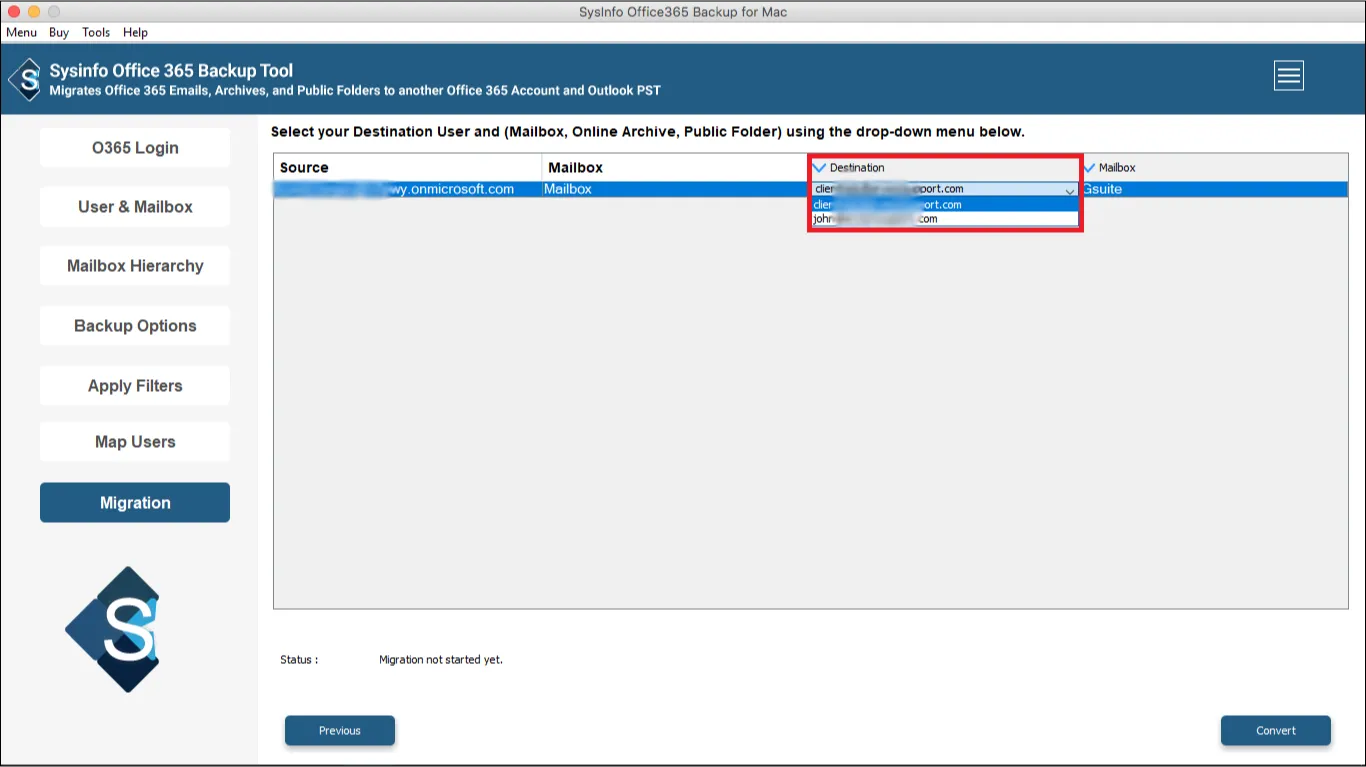Expand the Destination user combo box arrow
Viewport: 1366px width, 767px height.
point(1069,190)
